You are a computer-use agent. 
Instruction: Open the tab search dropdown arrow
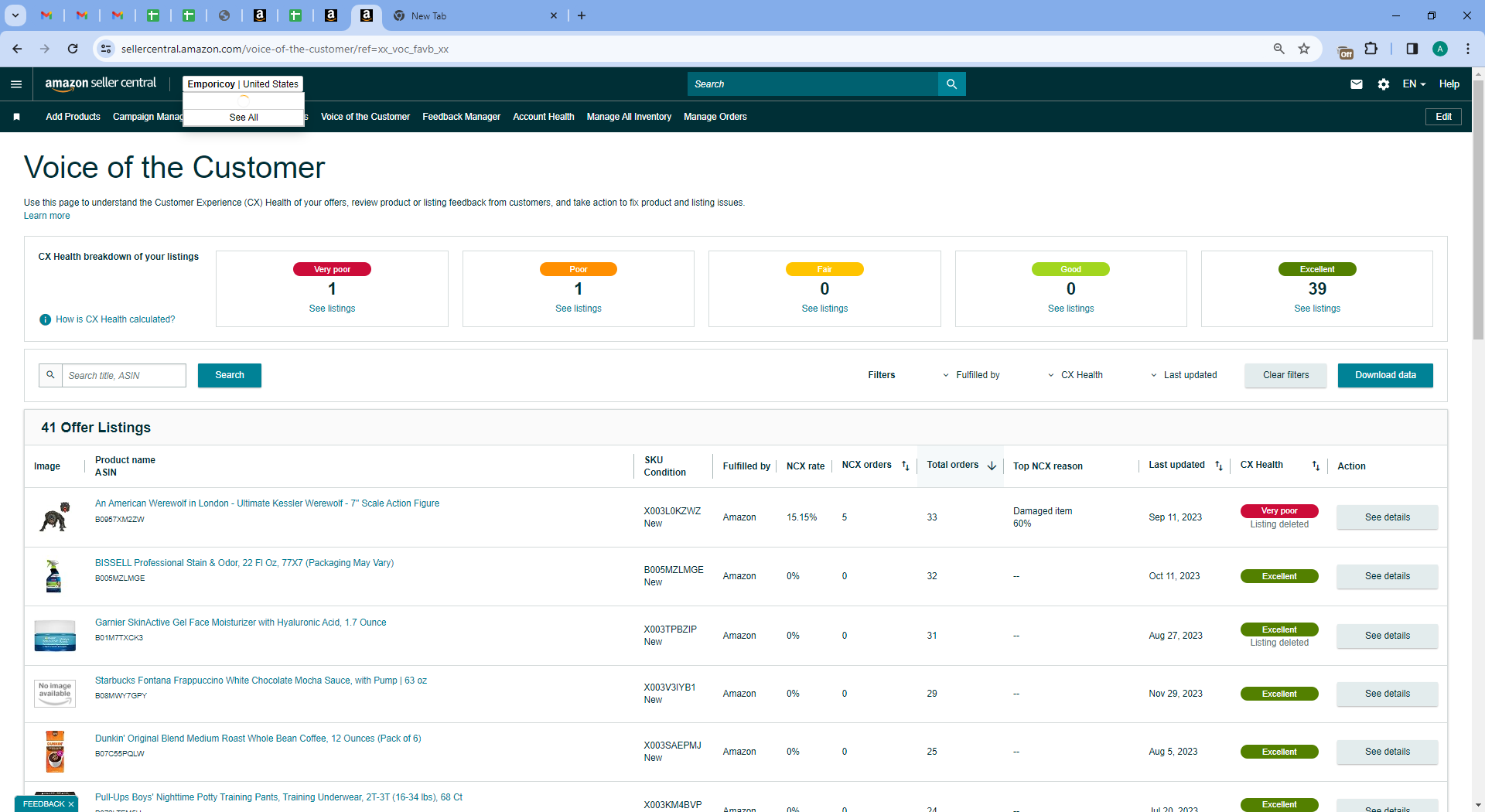(x=15, y=15)
